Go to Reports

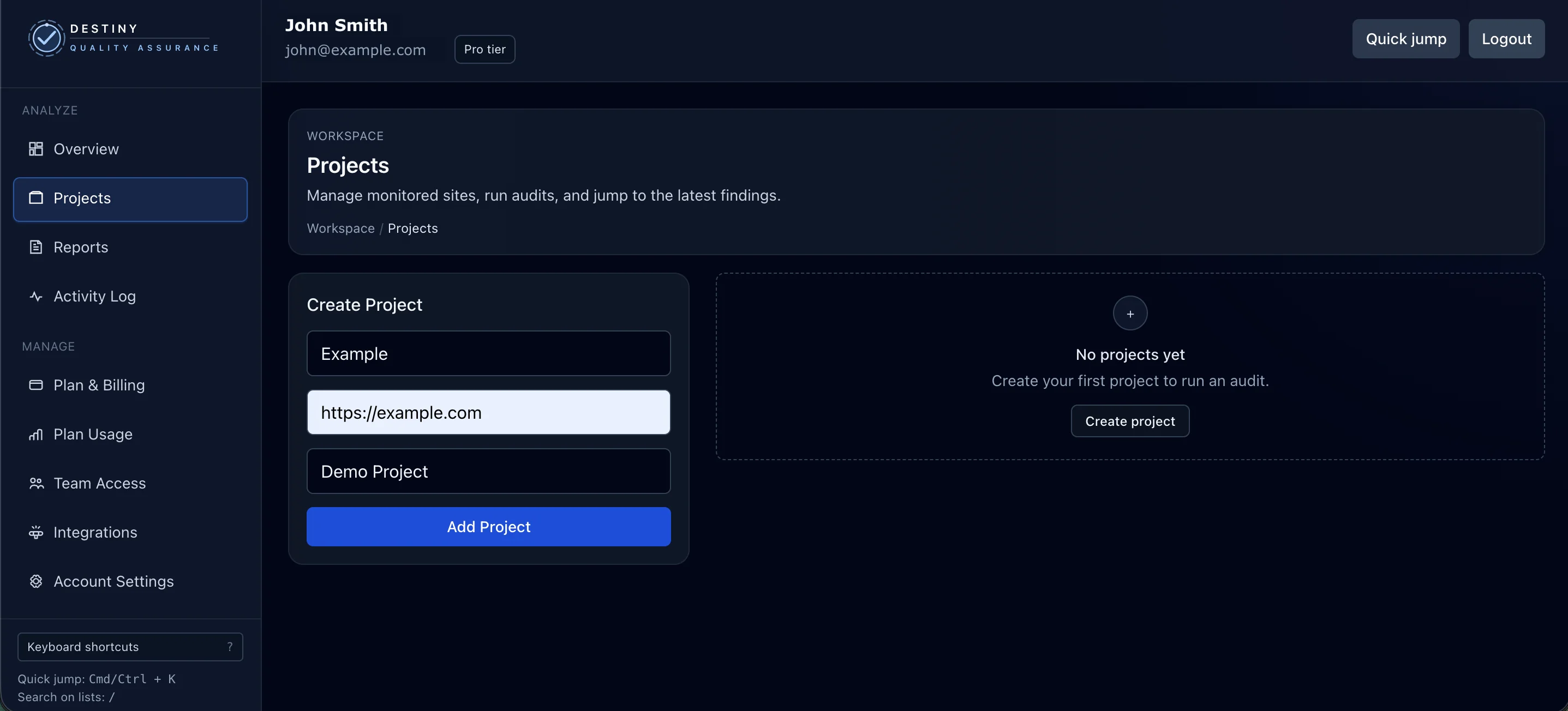pyautogui.click(x=130, y=248)
